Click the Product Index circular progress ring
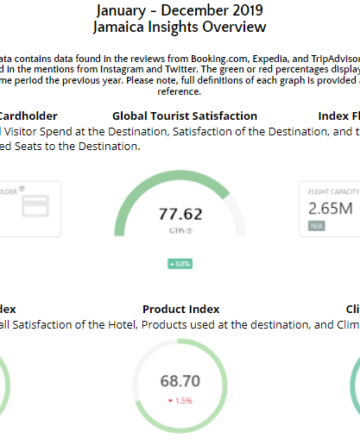 180,386
